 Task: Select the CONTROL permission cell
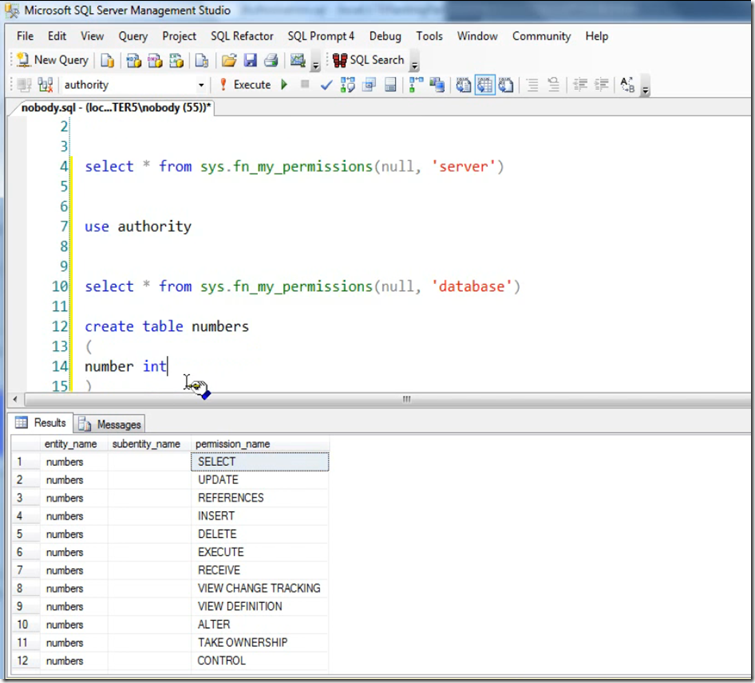[260, 660]
